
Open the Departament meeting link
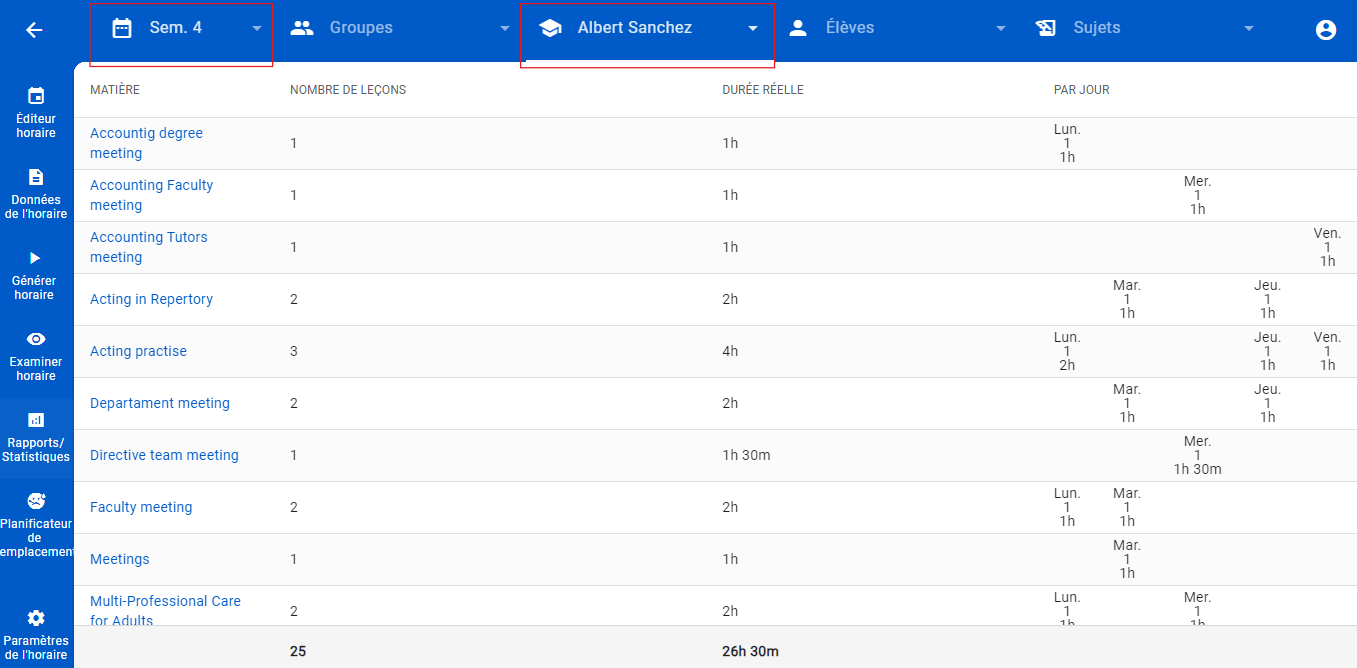pos(160,403)
